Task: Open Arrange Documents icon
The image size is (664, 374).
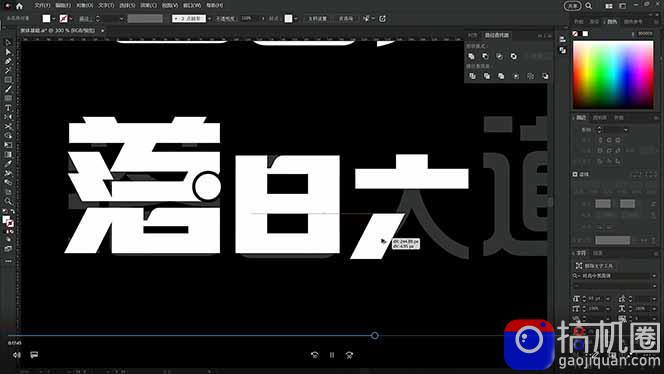Action: pos(609,6)
